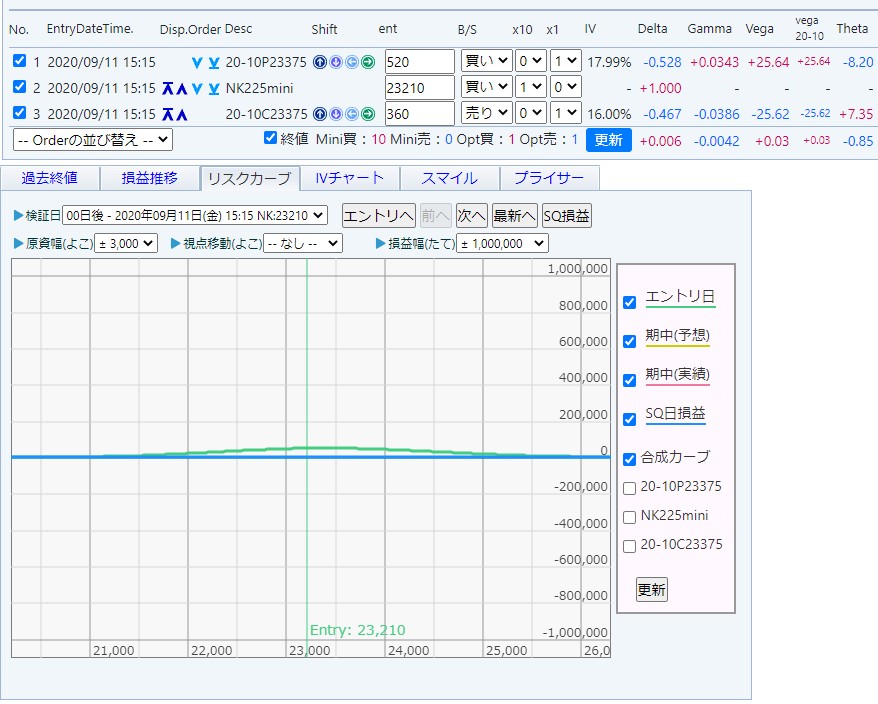Screen dimensions: 878x704
Task: Open B/S dropdown for row 1
Action: 487,60
